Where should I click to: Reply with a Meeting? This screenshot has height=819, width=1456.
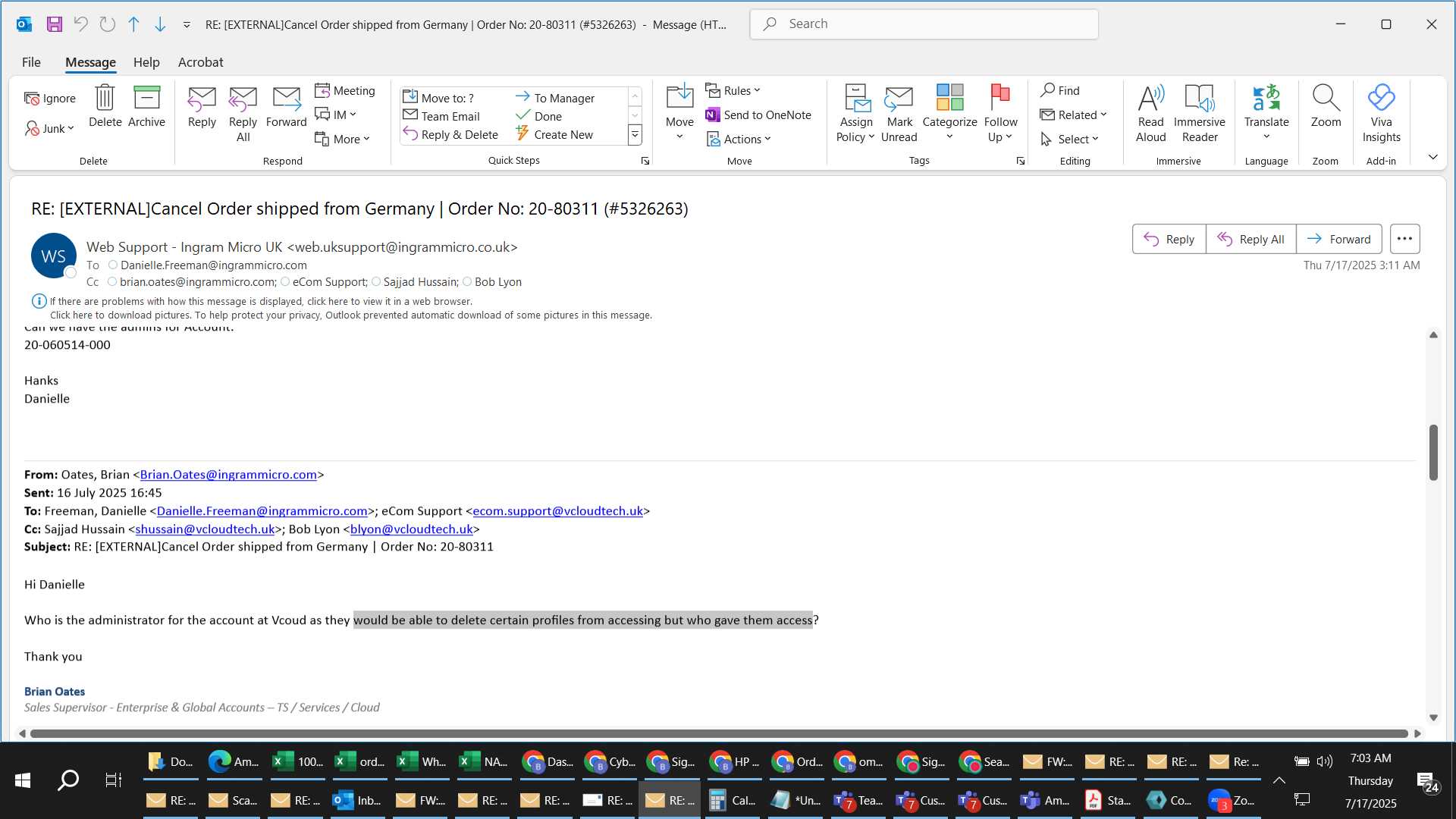(345, 90)
